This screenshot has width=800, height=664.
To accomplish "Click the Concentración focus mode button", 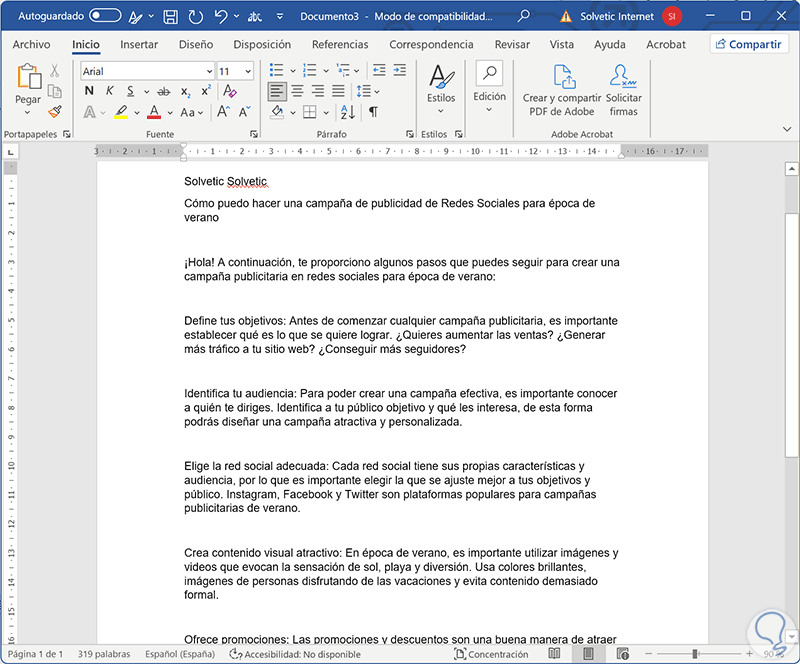I will point(491,654).
